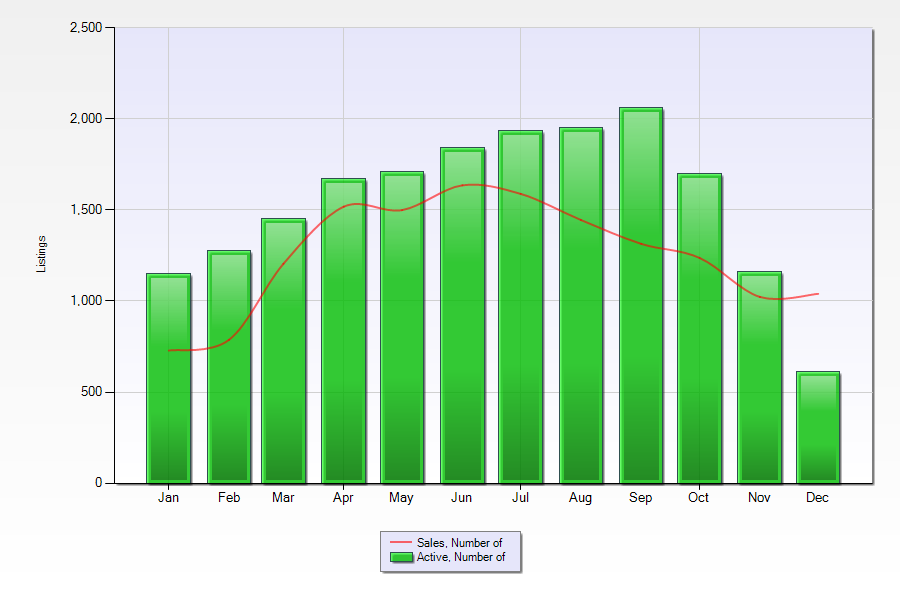Select the "Apr" x-axis label
The width and height of the screenshot is (900, 590).
[x=343, y=498]
